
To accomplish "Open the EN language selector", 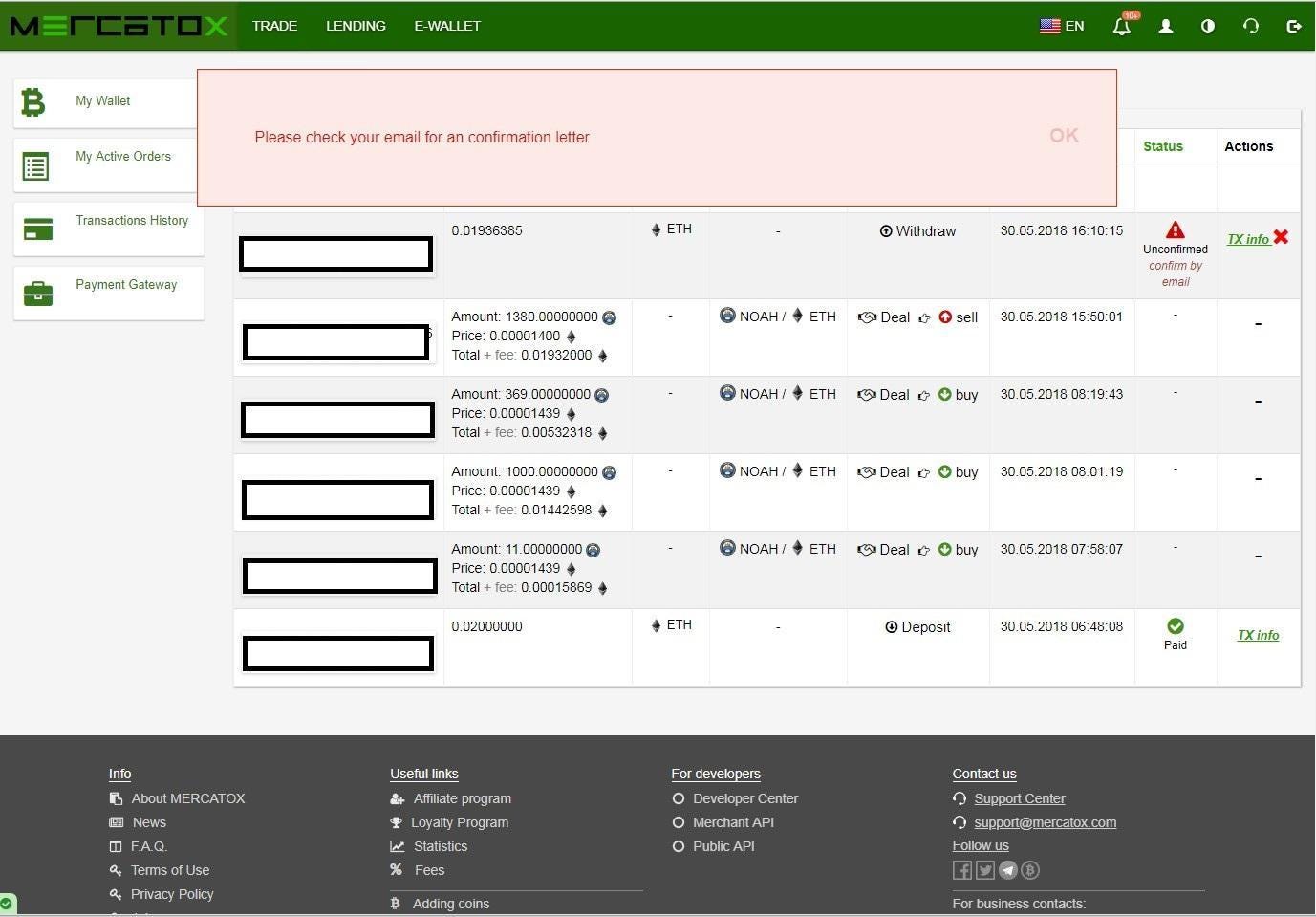I will point(1062,26).
